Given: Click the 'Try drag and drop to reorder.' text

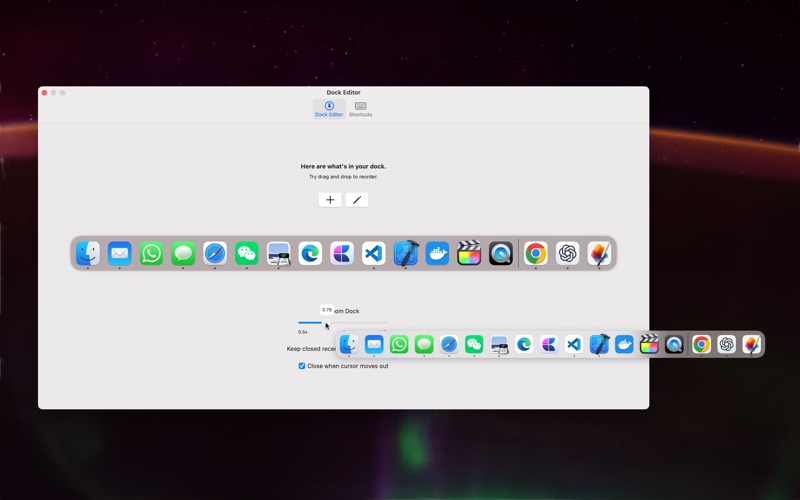Looking at the screenshot, I should click(343, 177).
